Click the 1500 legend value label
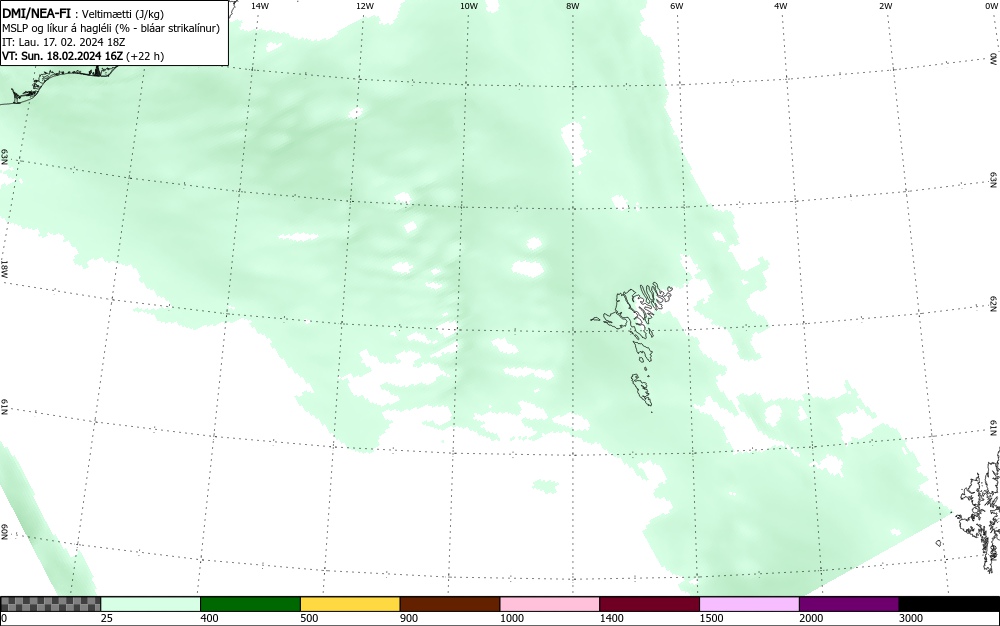The height and width of the screenshot is (626, 1000). (711, 618)
